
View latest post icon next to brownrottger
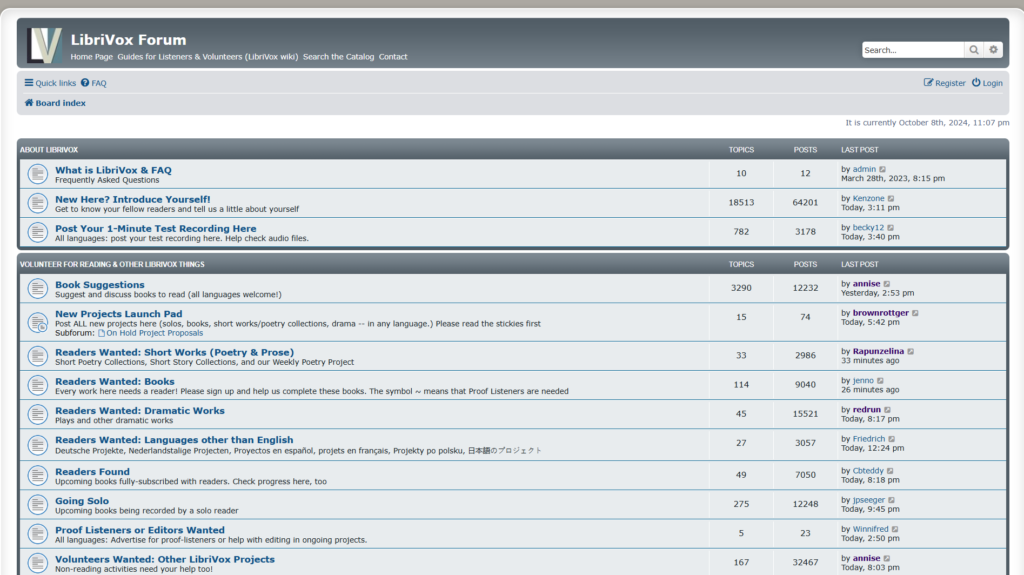point(916,313)
